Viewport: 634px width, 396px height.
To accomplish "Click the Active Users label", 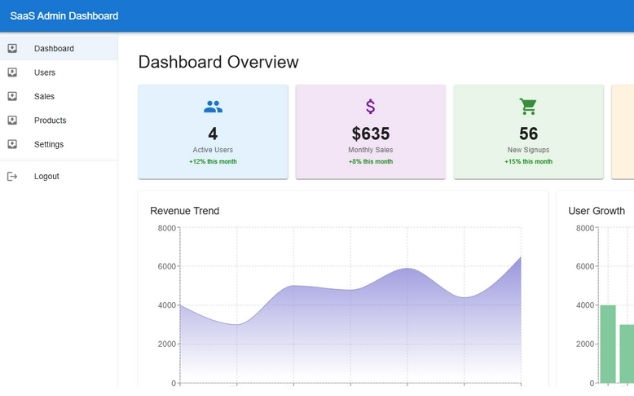I will coord(213,150).
